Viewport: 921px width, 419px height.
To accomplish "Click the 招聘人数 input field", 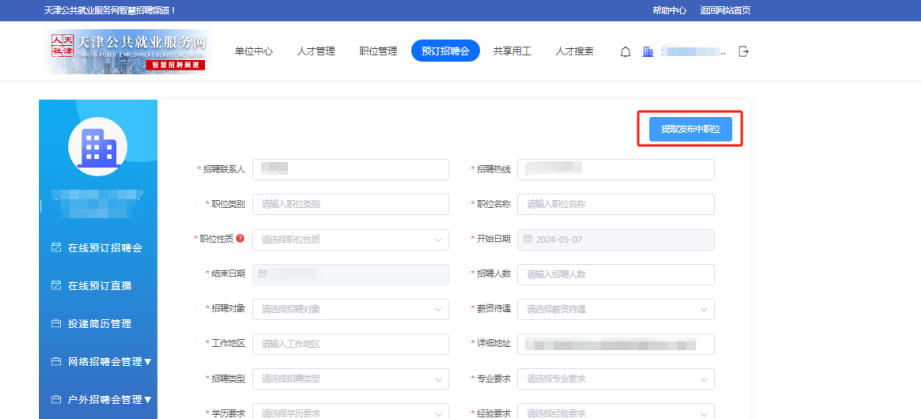I will click(616, 274).
